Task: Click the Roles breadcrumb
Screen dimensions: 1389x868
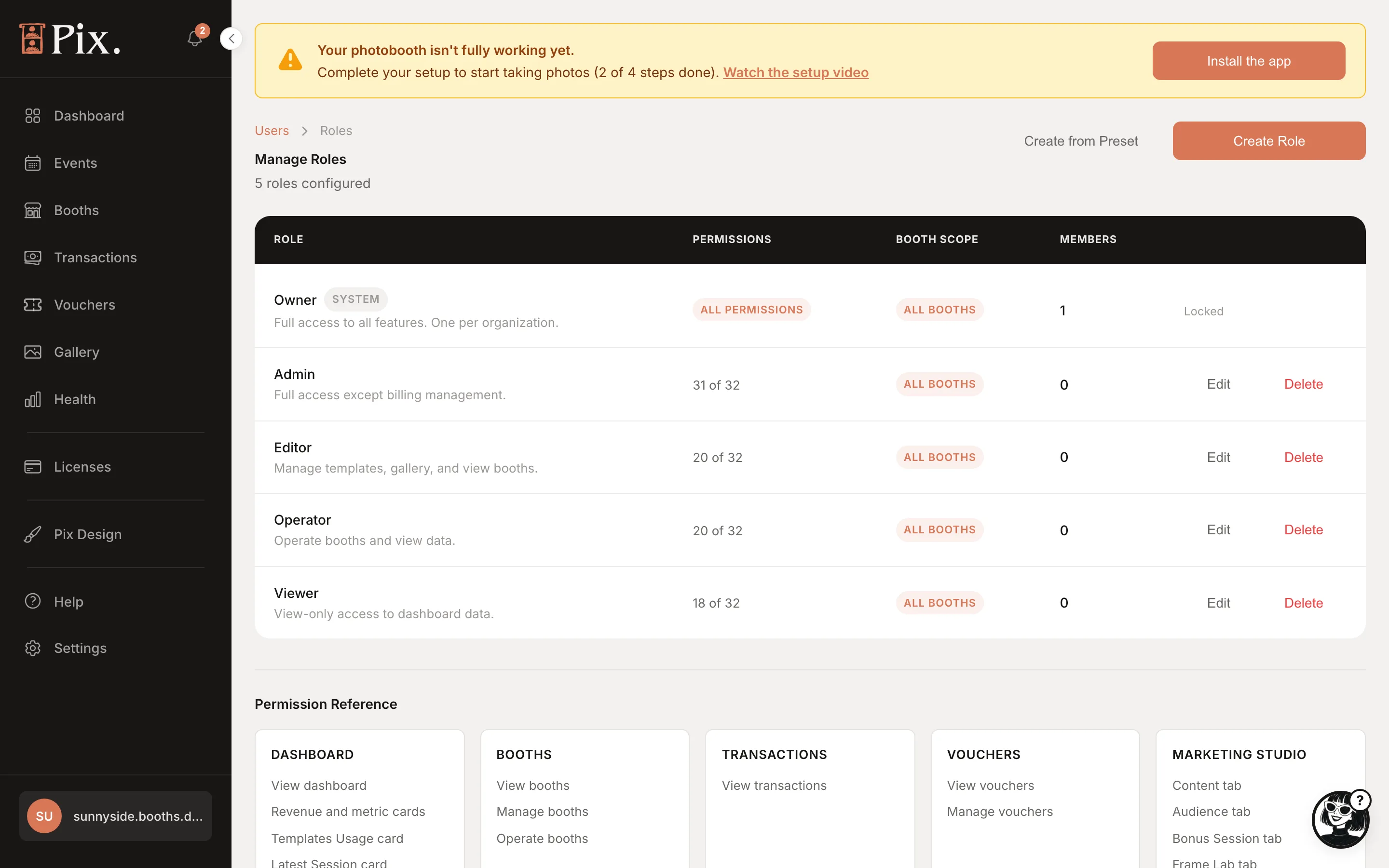Action: tap(336, 131)
